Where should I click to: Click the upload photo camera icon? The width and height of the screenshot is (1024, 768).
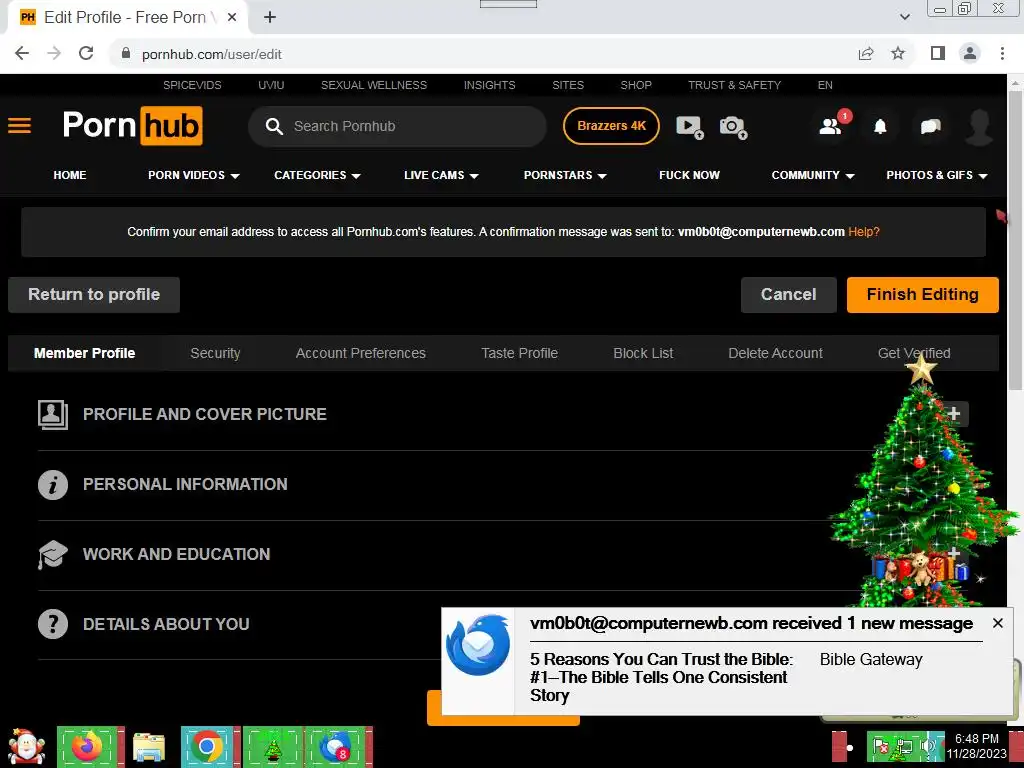click(733, 127)
